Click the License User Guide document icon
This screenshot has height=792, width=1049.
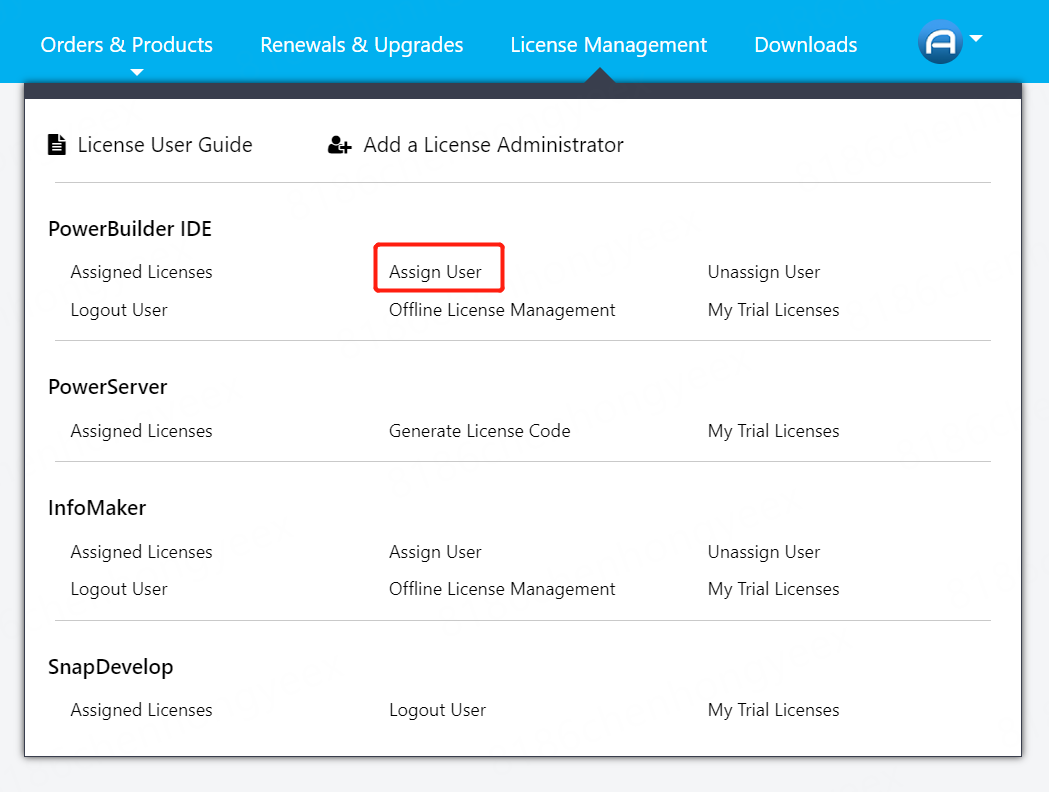coord(57,144)
